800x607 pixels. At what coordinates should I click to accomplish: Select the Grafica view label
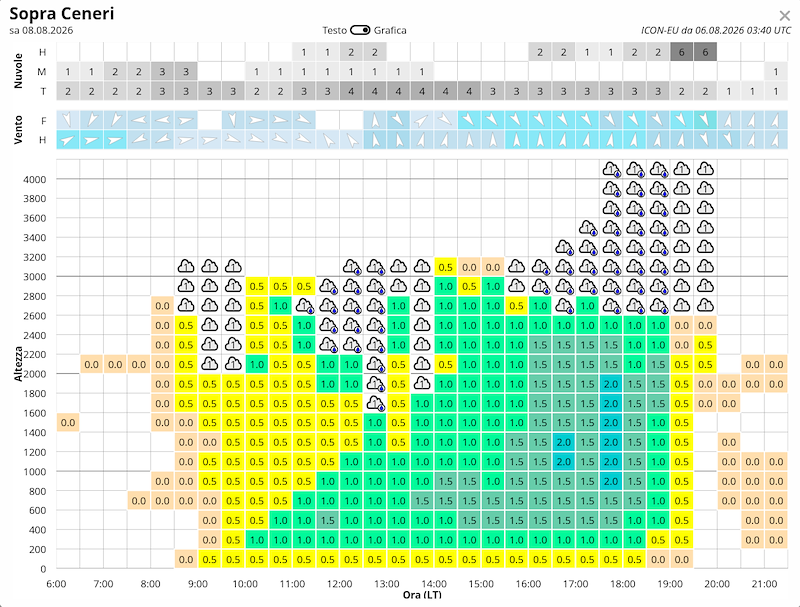[390, 30]
